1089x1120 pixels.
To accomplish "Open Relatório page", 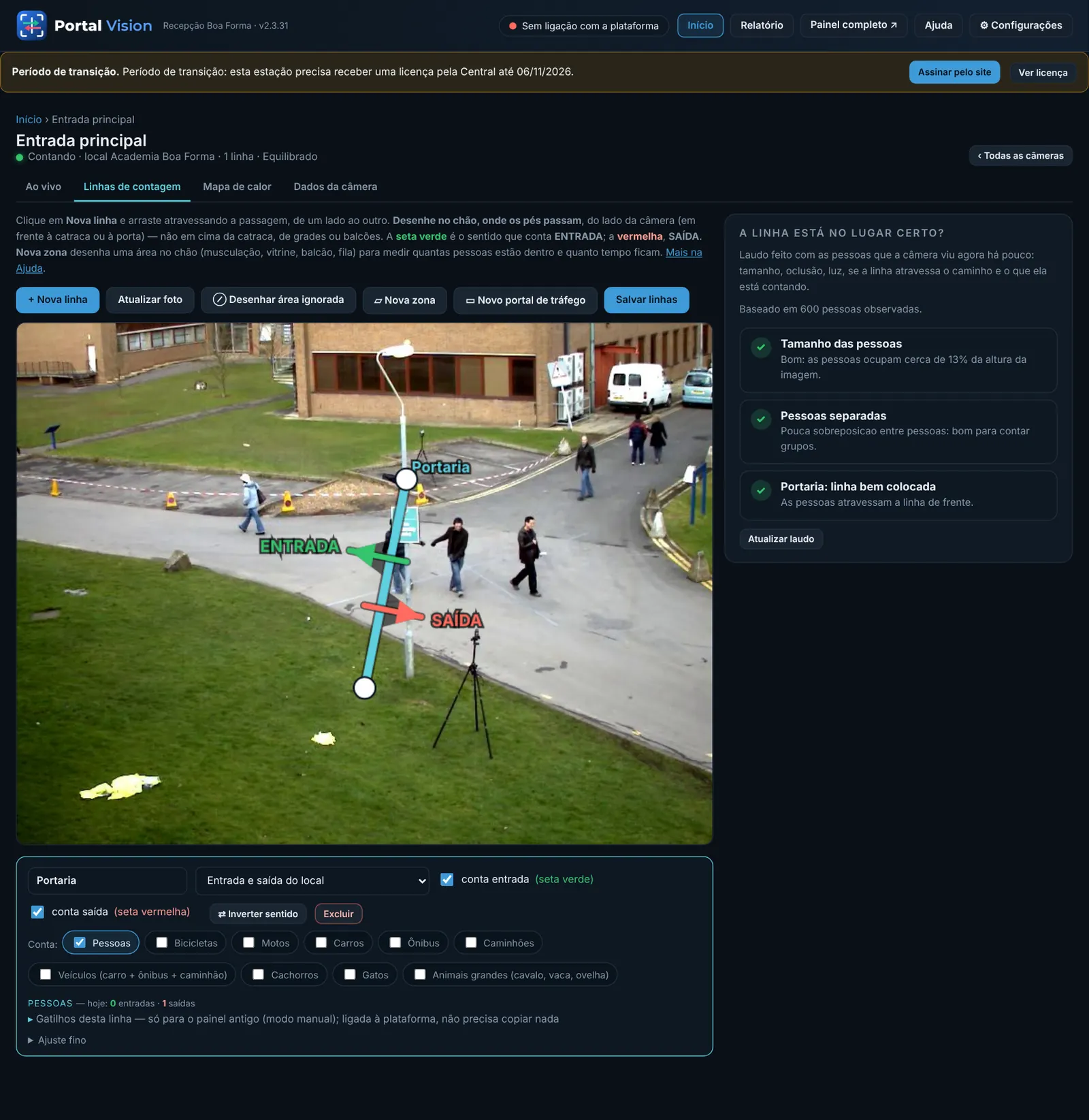I will (x=762, y=25).
